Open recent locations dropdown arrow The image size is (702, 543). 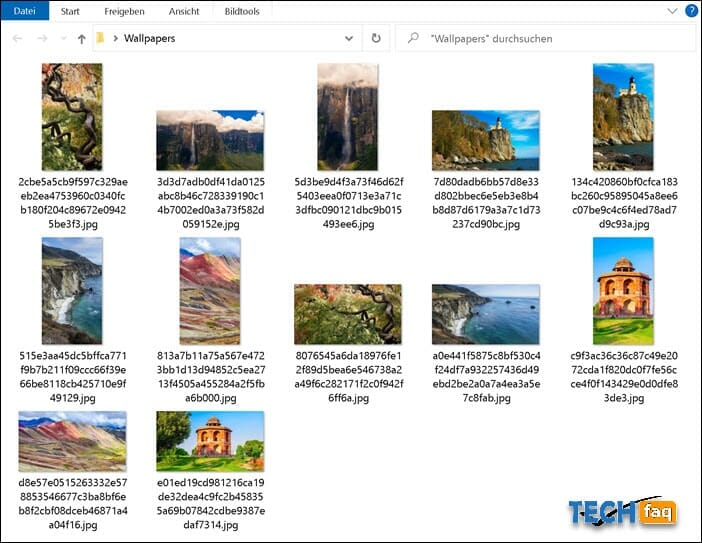point(63,39)
